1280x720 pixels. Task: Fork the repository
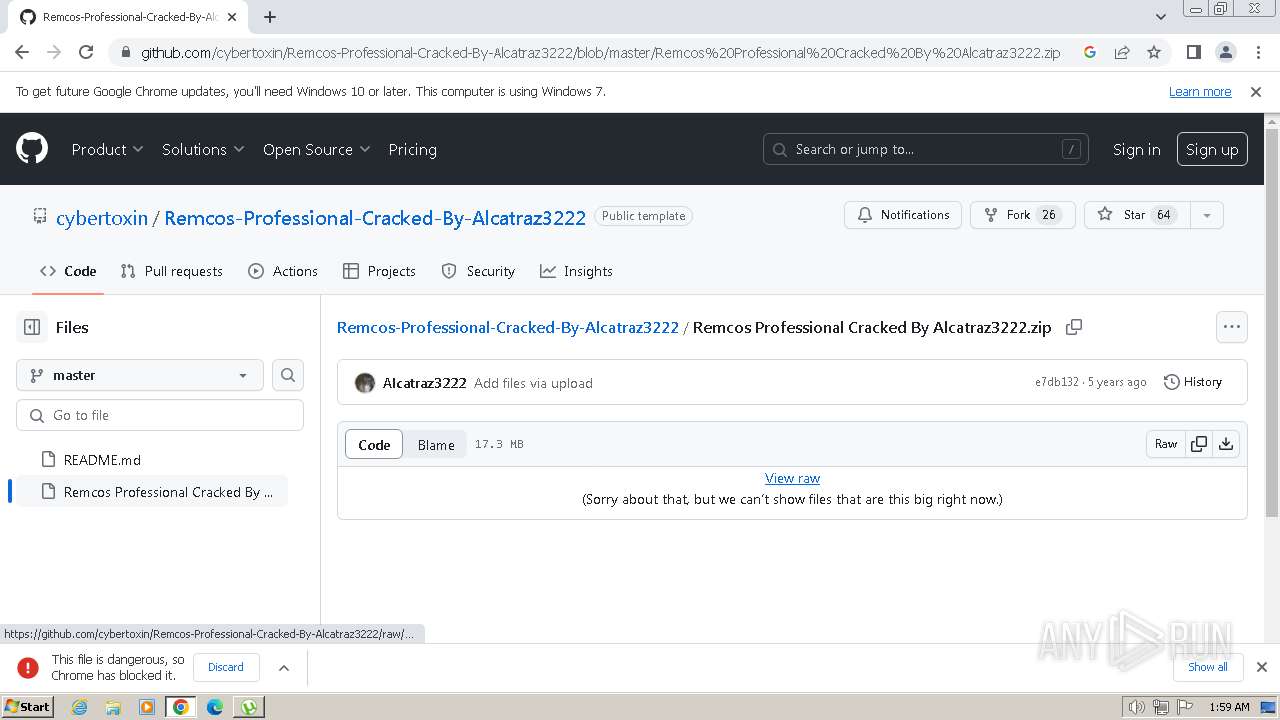1022,215
